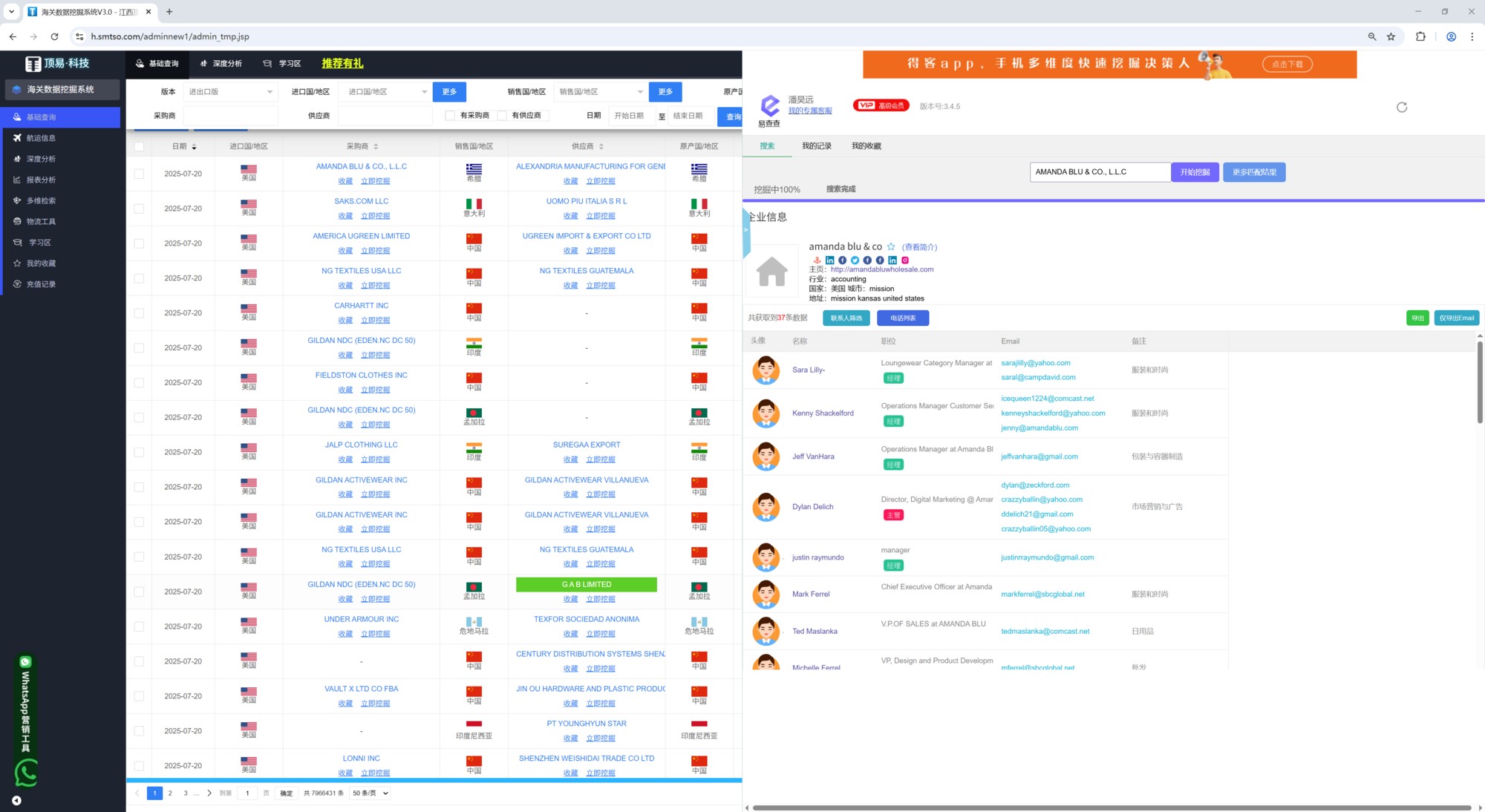Open the 深度分析 top menu tab
Screen dimensions: 1485x812
[x=221, y=64]
